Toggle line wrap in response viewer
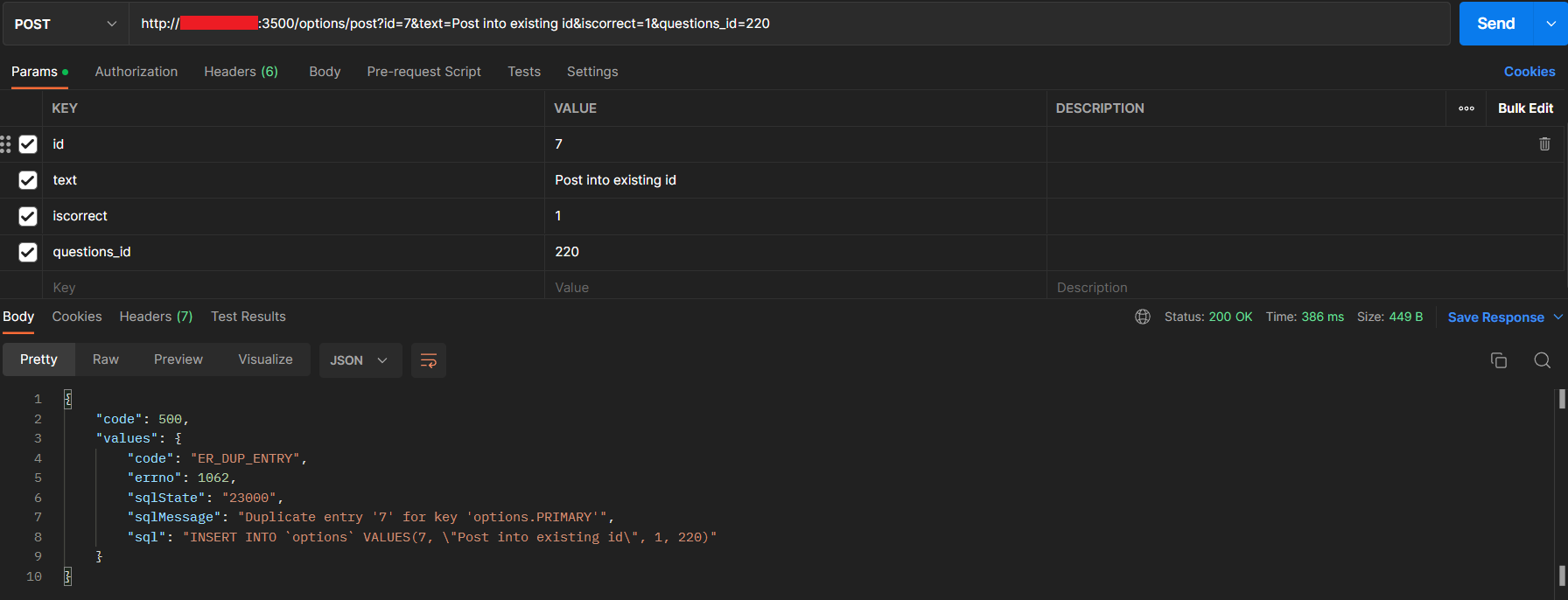Screen dimensions: 1568x600 (429, 360)
